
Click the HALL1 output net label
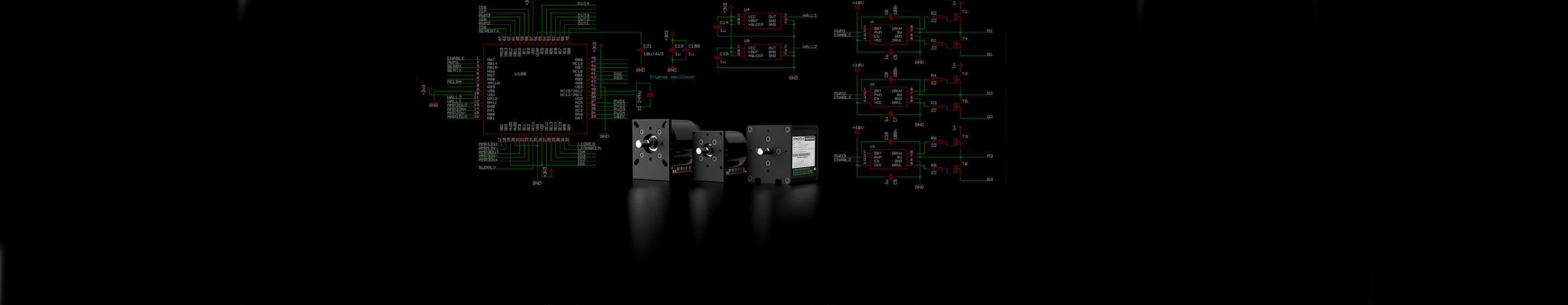click(x=809, y=15)
